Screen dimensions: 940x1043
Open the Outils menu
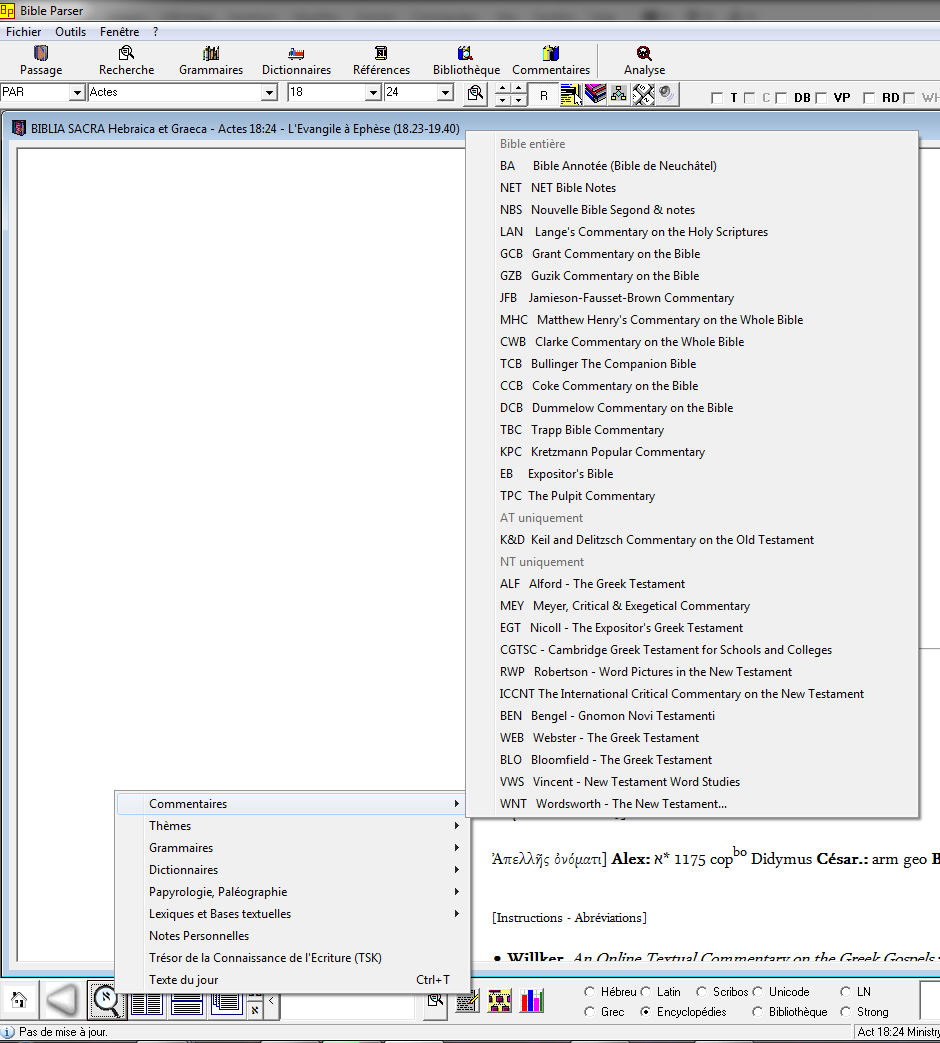tap(71, 32)
